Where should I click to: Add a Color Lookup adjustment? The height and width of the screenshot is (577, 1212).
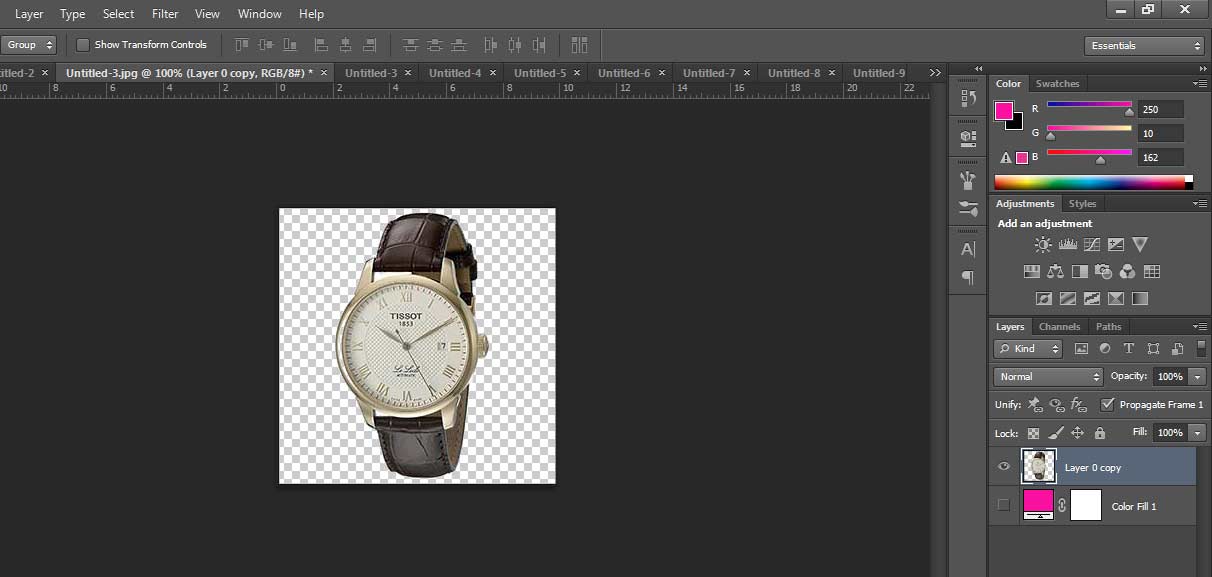click(x=1152, y=271)
